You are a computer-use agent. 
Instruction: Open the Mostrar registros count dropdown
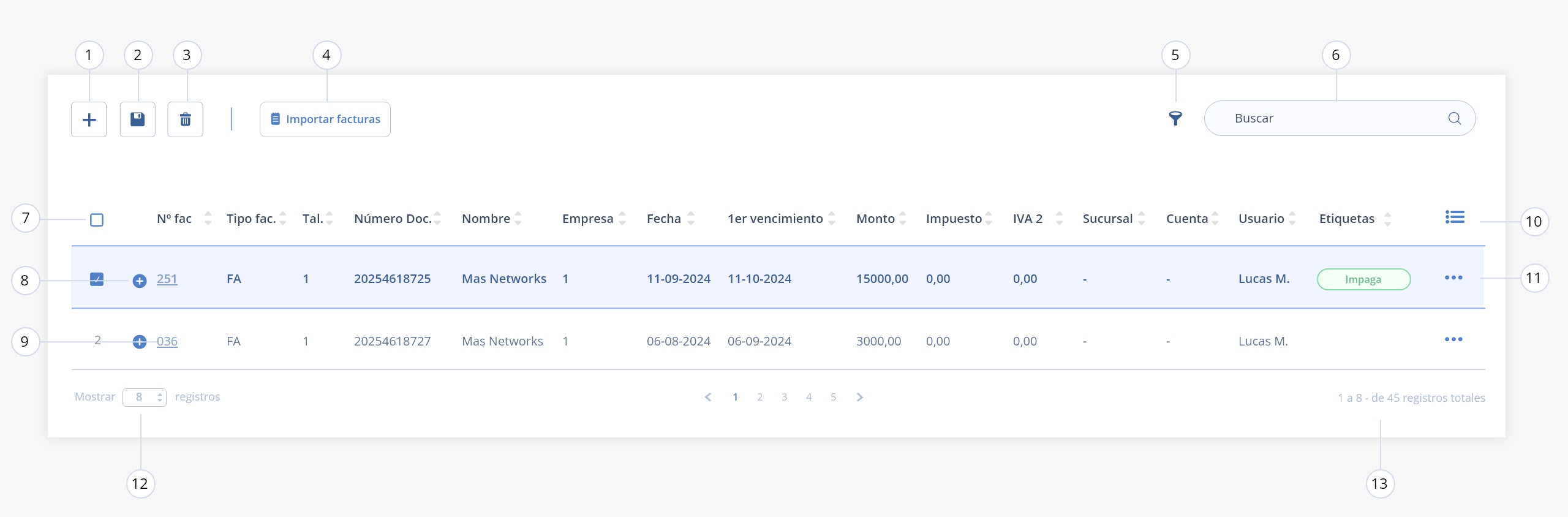point(145,398)
